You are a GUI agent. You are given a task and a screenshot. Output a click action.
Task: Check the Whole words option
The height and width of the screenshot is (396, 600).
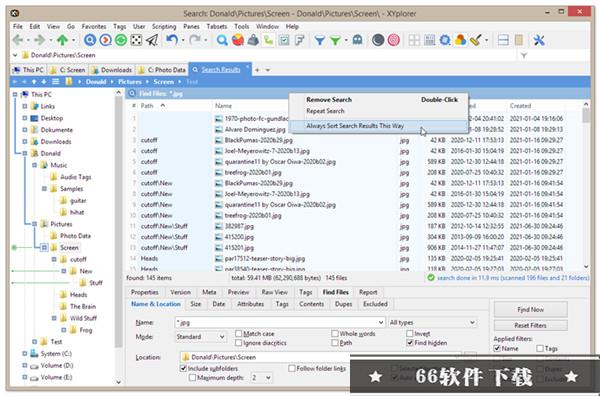click(x=335, y=334)
